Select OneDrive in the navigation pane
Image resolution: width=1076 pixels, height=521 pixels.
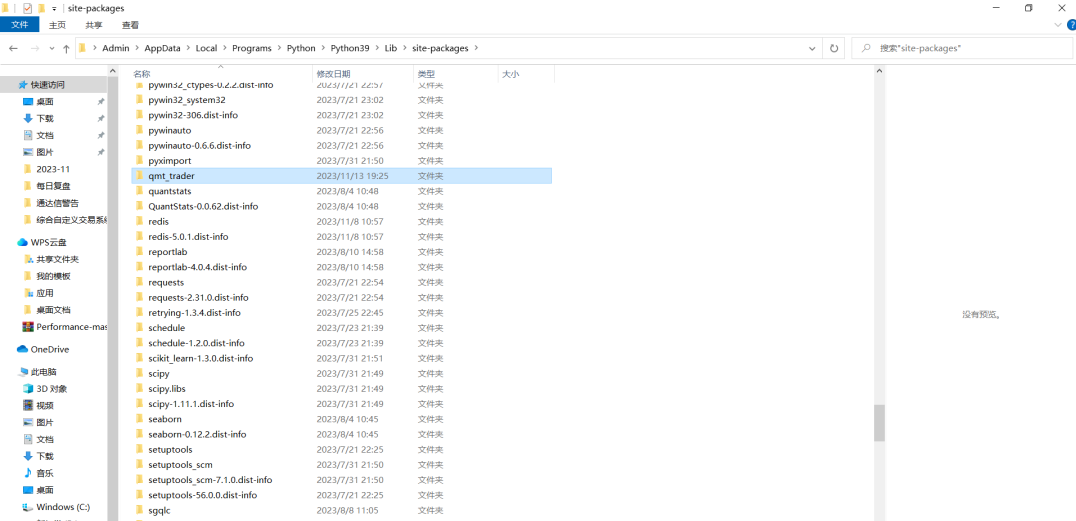coord(49,349)
